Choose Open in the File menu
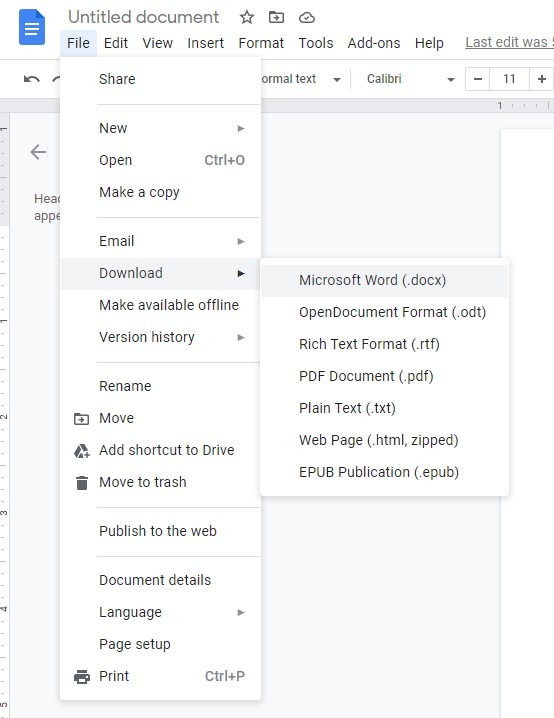 tap(161, 160)
